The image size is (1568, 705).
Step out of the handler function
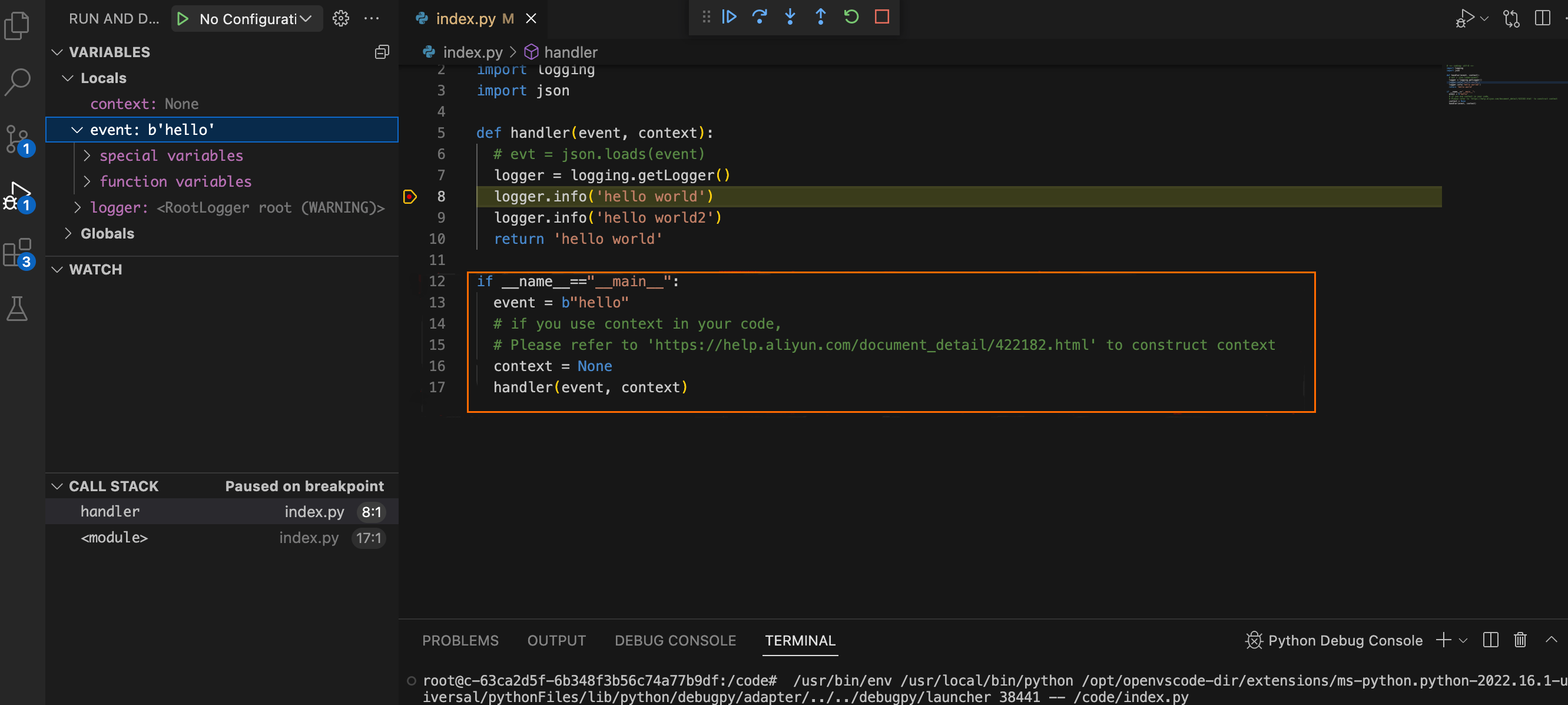coord(821,17)
